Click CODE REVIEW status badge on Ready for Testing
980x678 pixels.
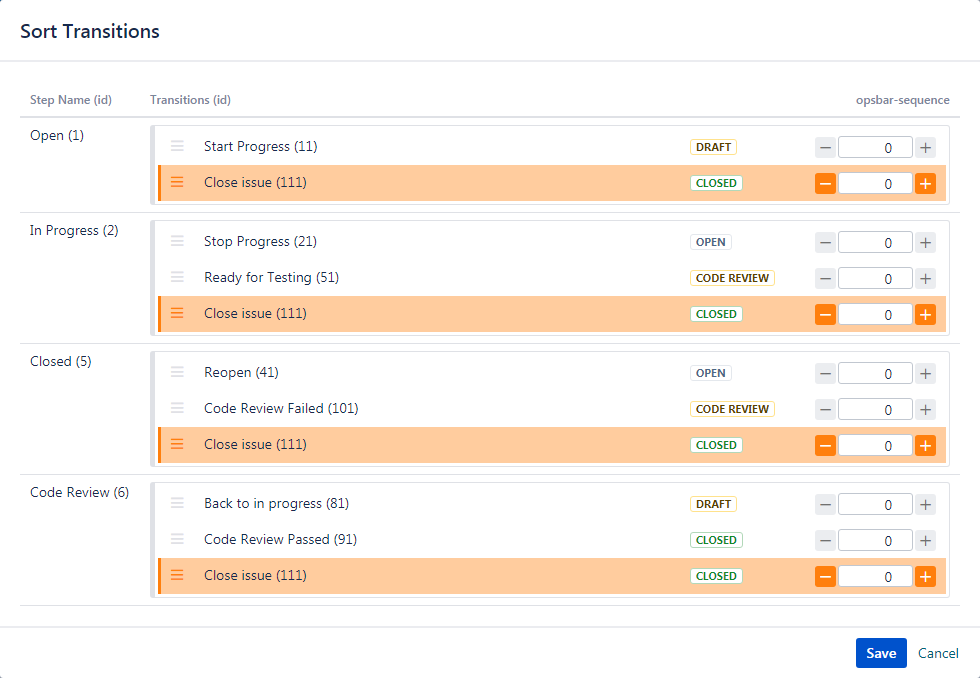click(732, 278)
